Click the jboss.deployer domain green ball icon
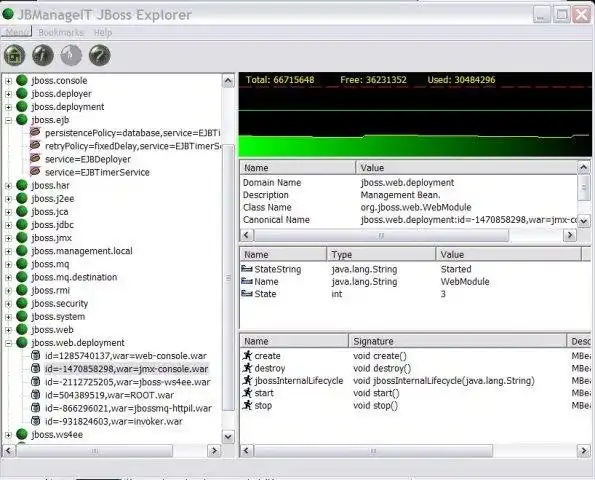 (x=22, y=93)
